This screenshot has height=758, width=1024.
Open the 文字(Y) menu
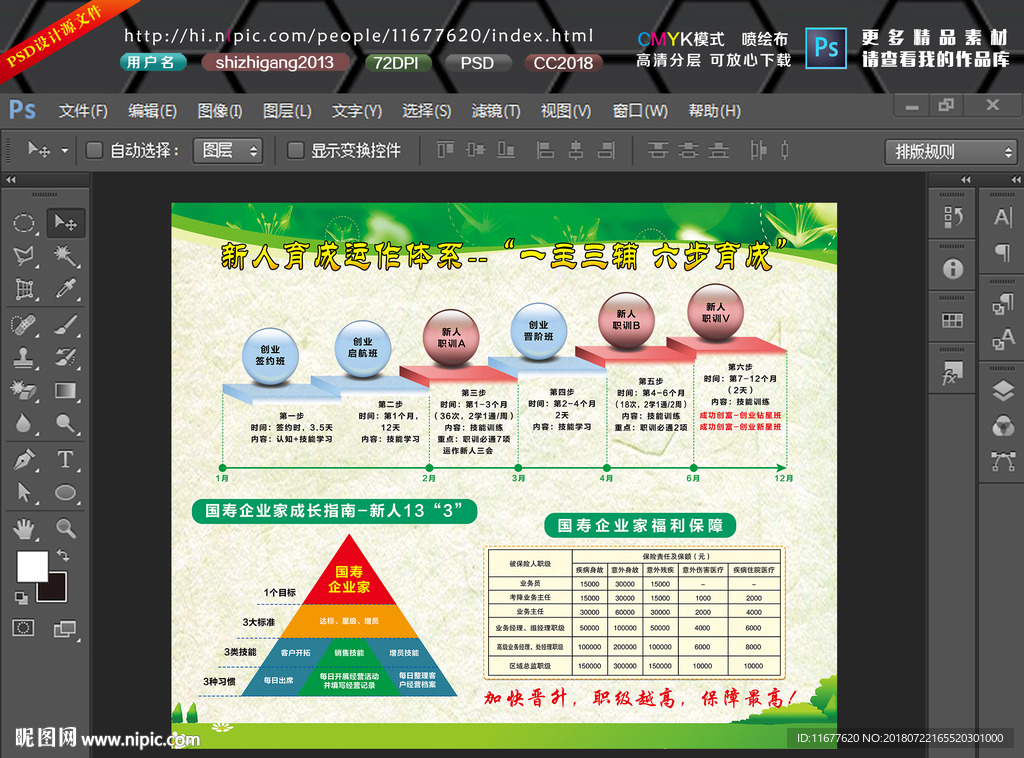357,111
